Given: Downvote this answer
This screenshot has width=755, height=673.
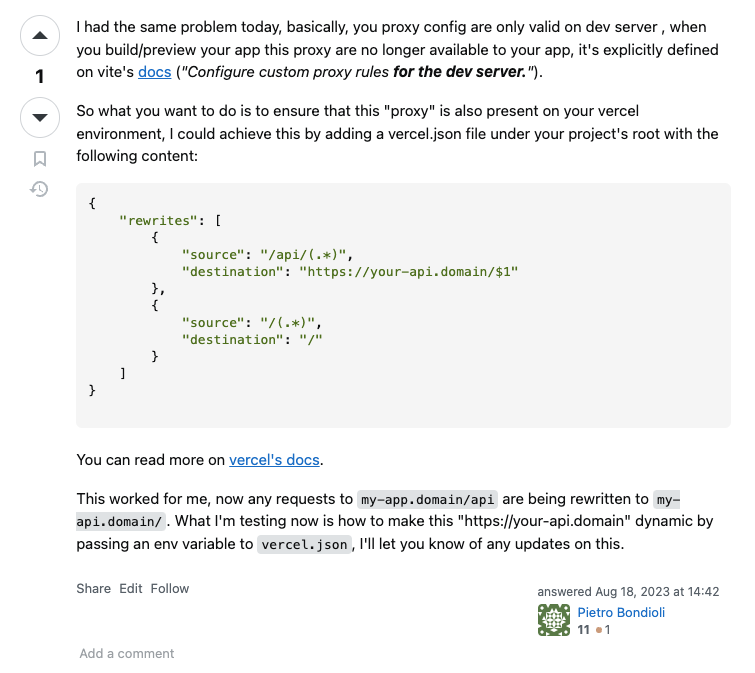Looking at the screenshot, I should coord(39,117).
